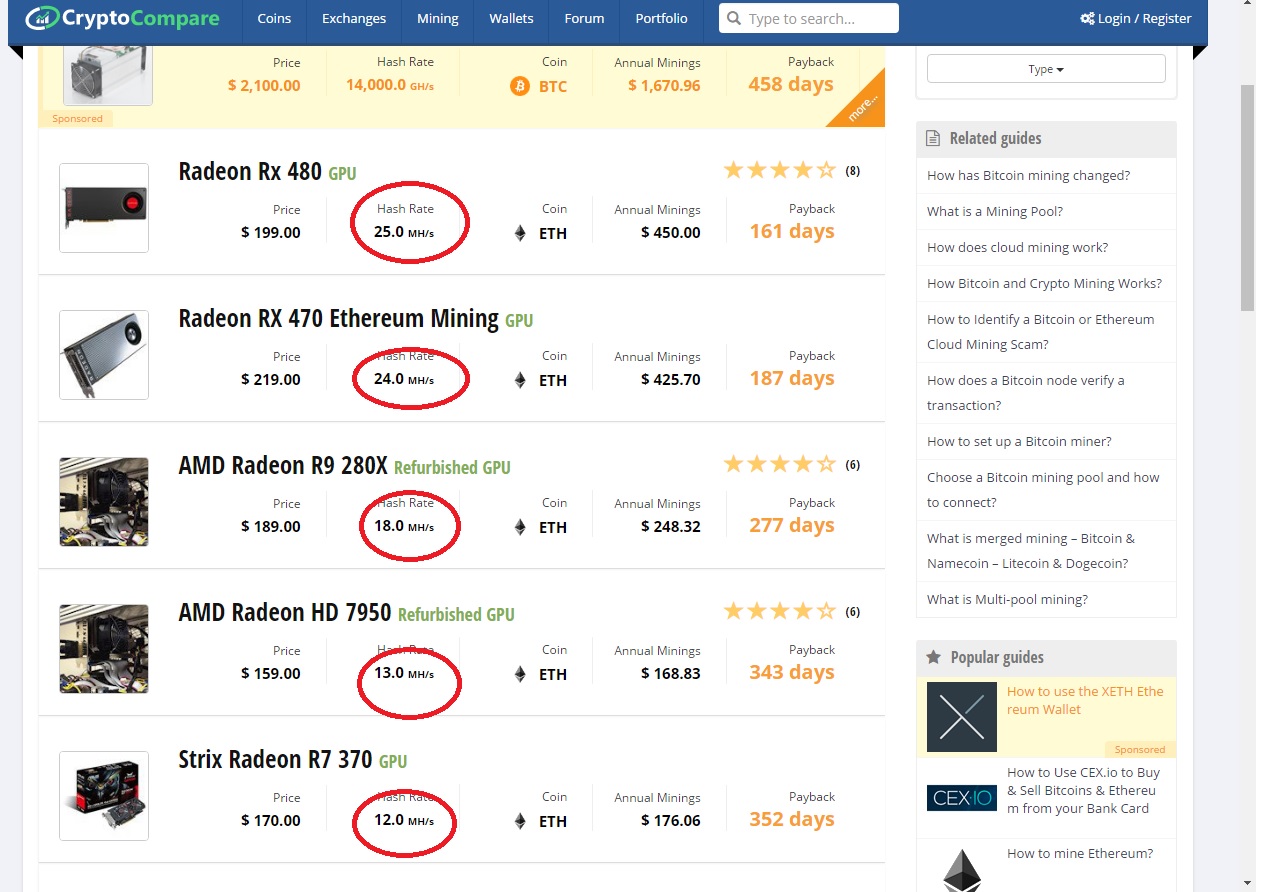Click the Ethereum icon in Radeon RX 470 row
Screen dimensions: 1280x892
click(519, 380)
